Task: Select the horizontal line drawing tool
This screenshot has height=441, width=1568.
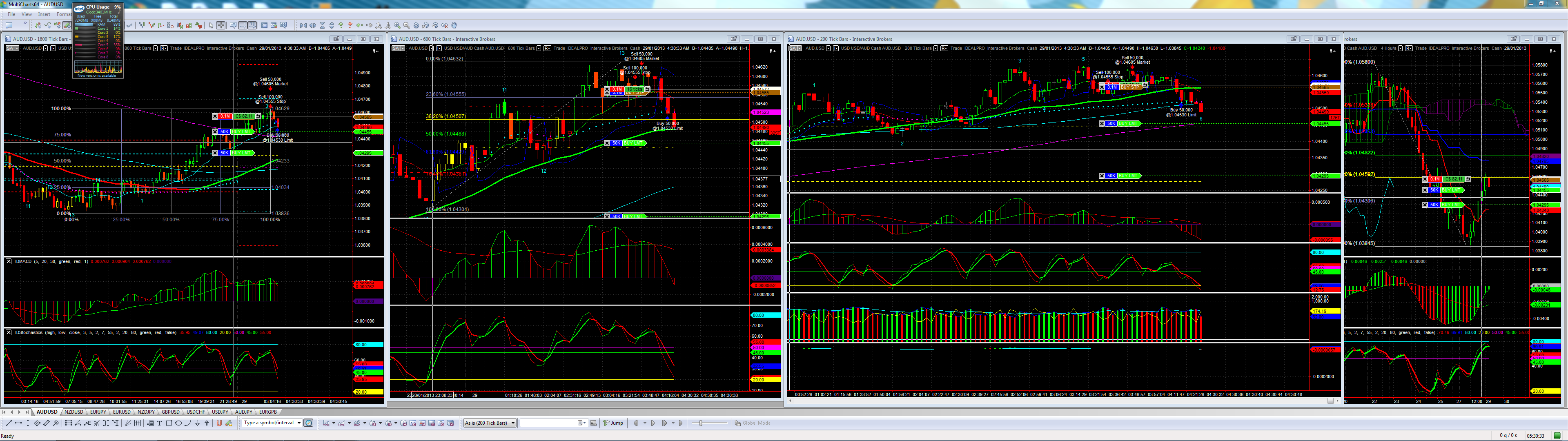Action: click(18, 423)
